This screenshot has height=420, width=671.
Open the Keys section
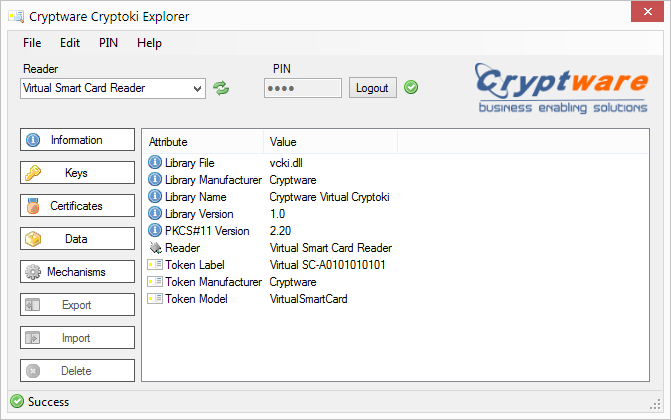[77, 173]
